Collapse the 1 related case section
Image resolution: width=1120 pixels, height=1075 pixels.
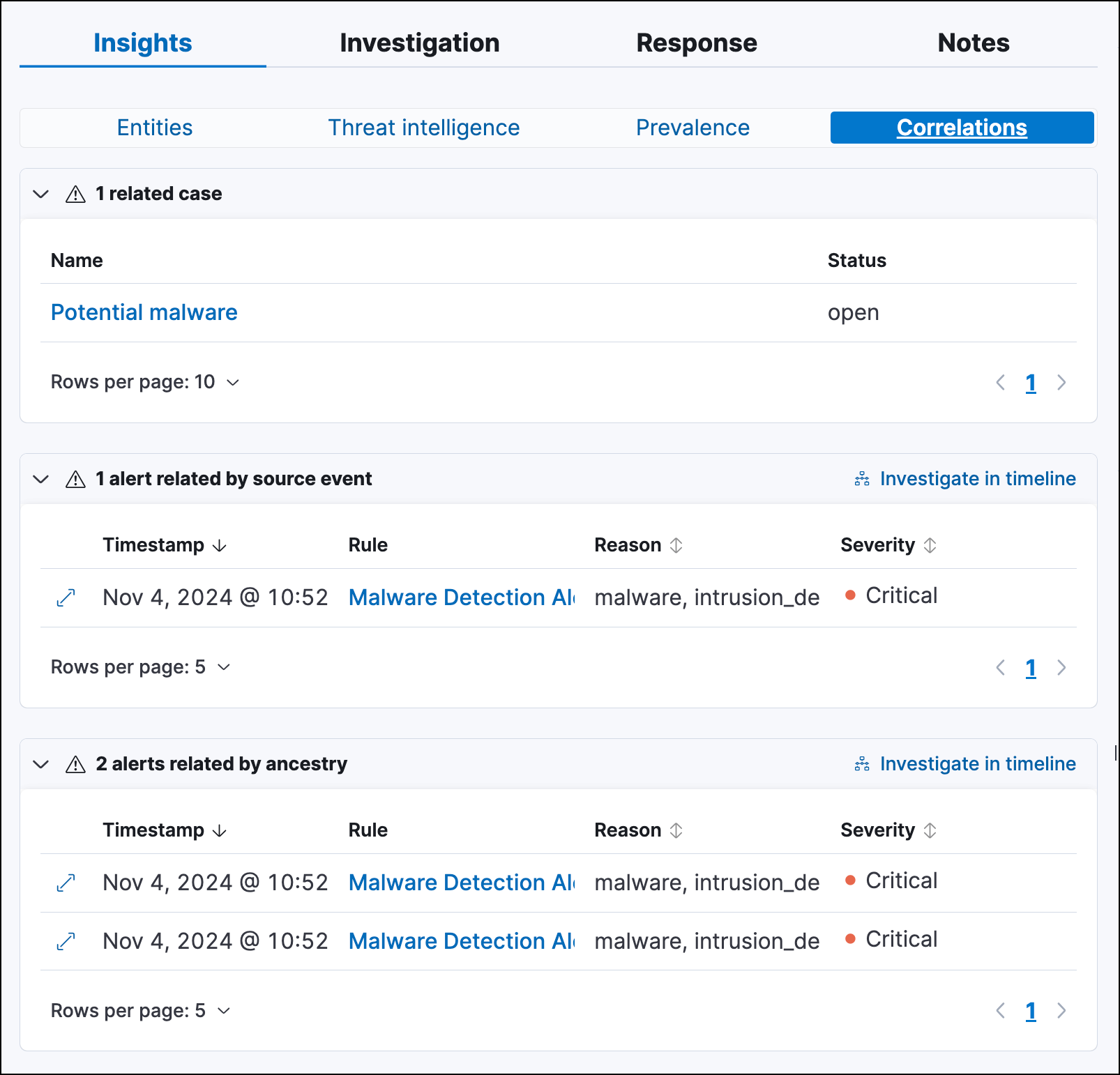[41, 194]
